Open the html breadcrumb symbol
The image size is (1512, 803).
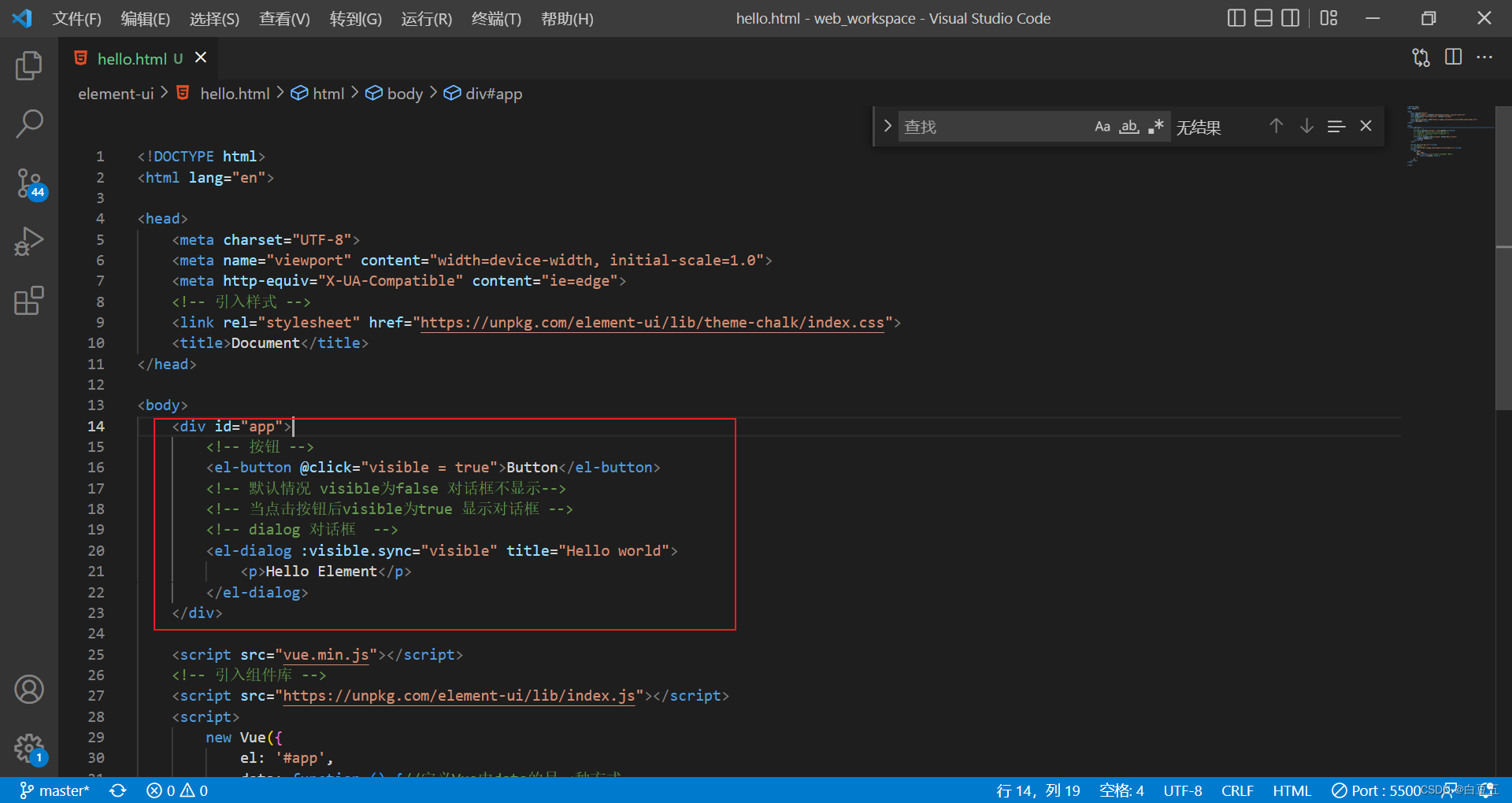point(318,94)
